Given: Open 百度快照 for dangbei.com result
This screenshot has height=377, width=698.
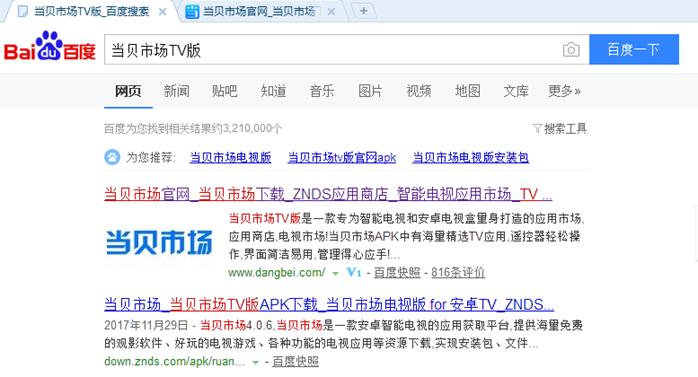Looking at the screenshot, I should tap(397, 272).
